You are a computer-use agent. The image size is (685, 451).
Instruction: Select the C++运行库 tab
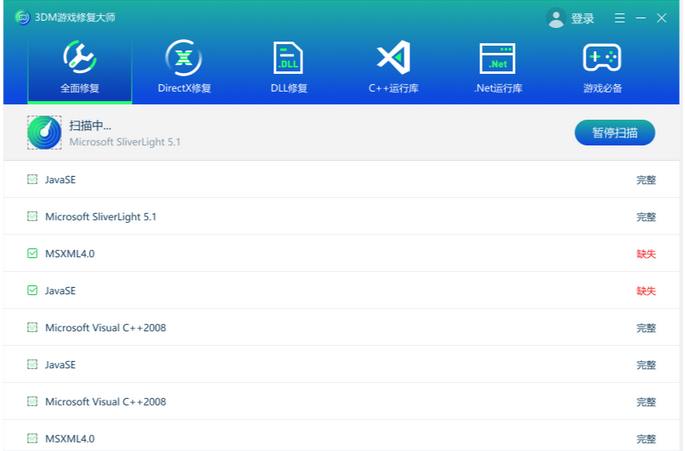pyautogui.click(x=393, y=69)
